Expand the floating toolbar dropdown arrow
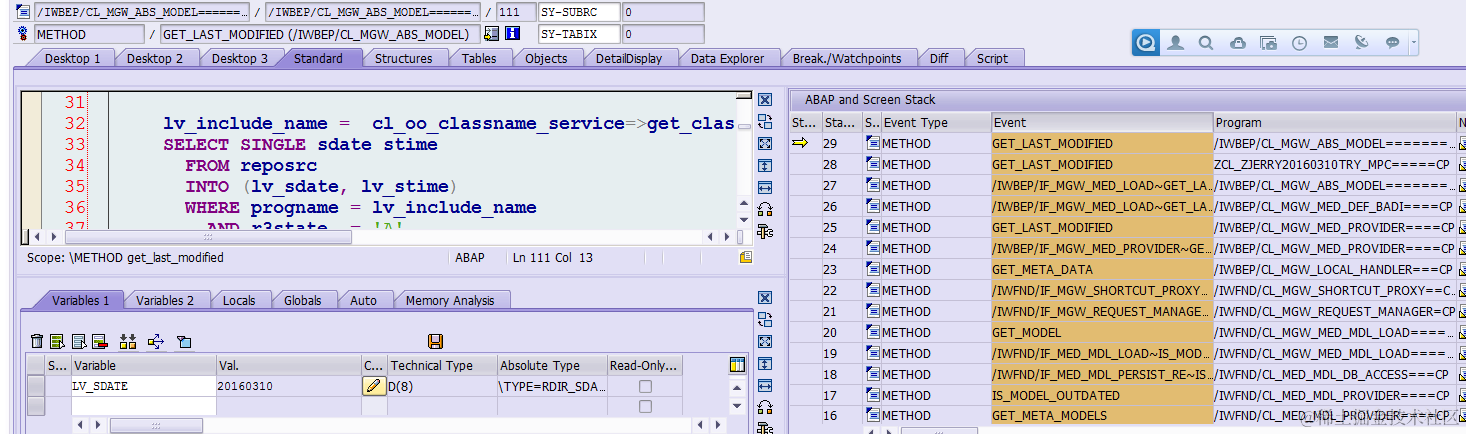Image resolution: width=1466 pixels, height=434 pixels. [1414, 43]
